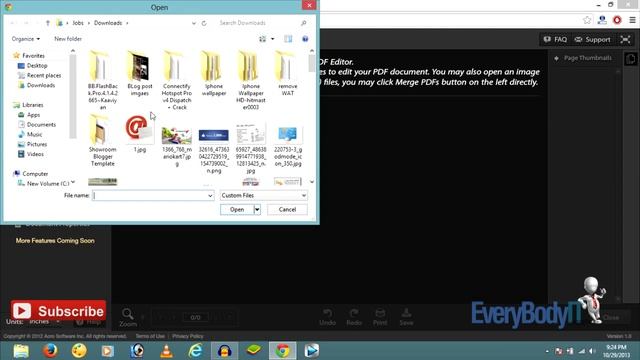Open the Organize menu

click(x=26, y=39)
